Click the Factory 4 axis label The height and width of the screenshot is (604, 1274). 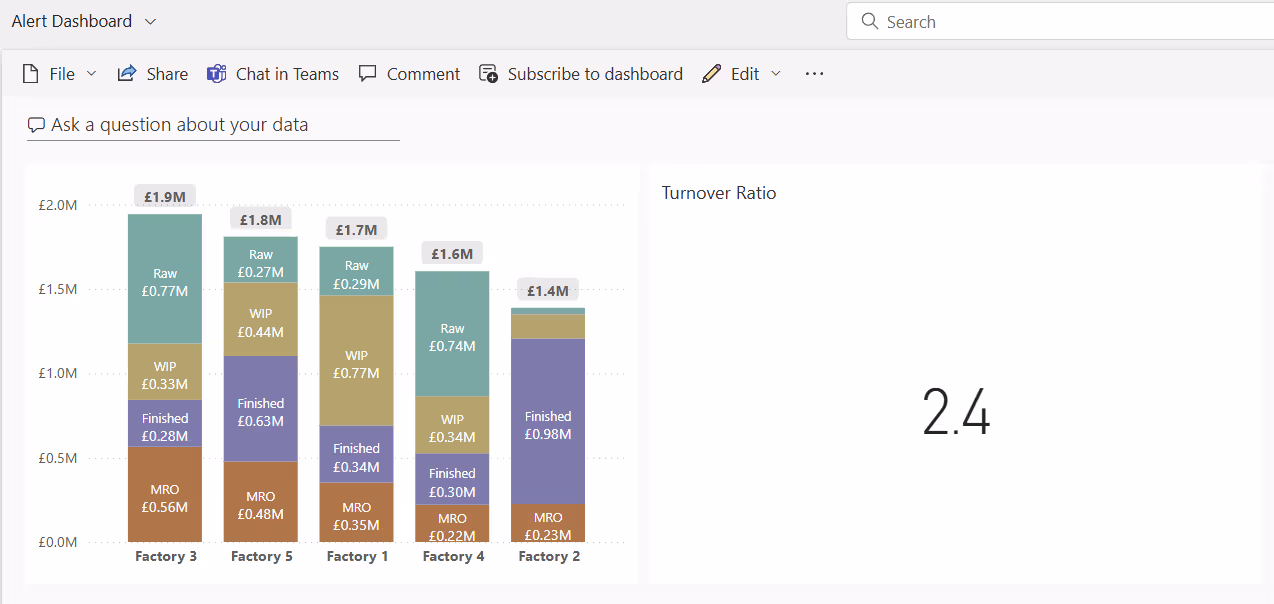tap(453, 556)
